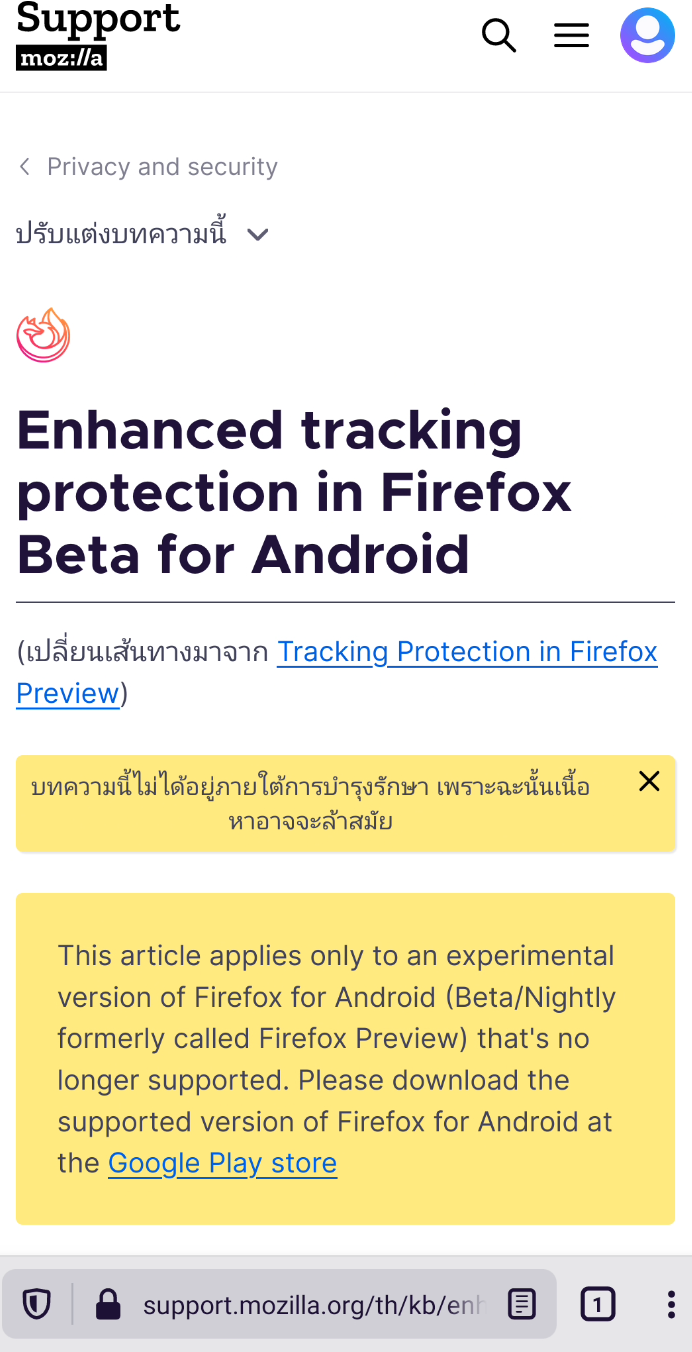Open the Support Mozilla home logo
Screen dimensions: 692x1352
97,35
